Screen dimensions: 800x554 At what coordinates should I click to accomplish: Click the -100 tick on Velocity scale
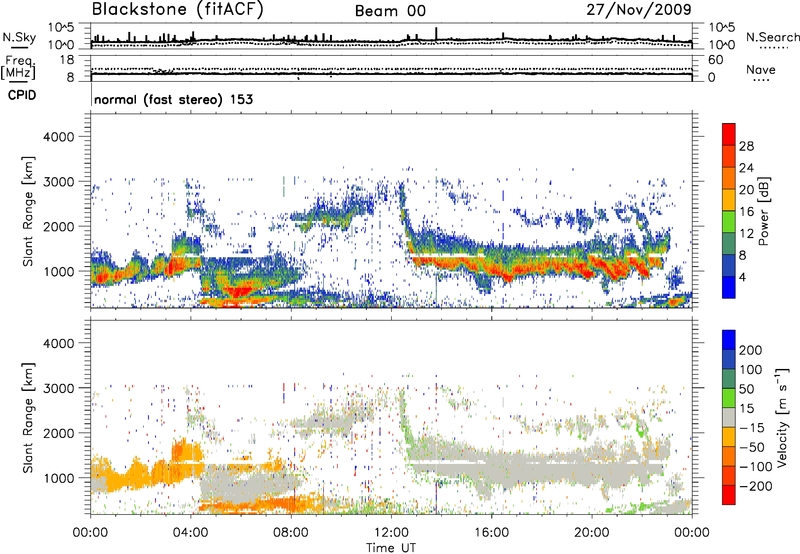(755, 467)
